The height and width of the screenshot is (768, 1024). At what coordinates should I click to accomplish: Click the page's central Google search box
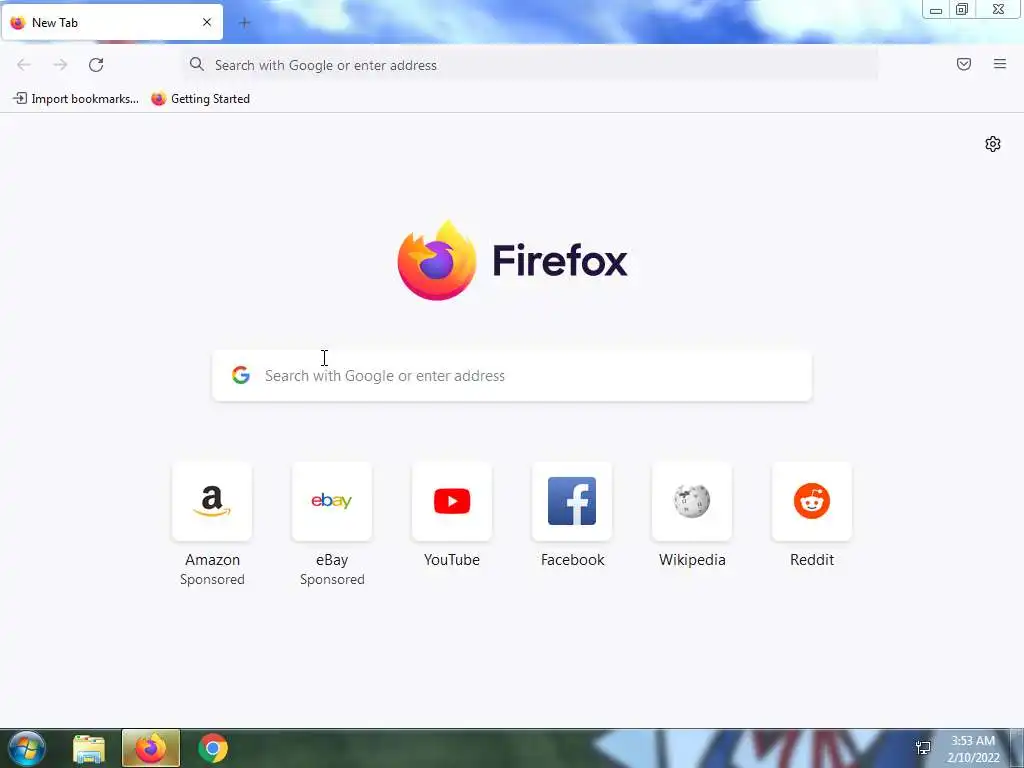click(x=512, y=376)
